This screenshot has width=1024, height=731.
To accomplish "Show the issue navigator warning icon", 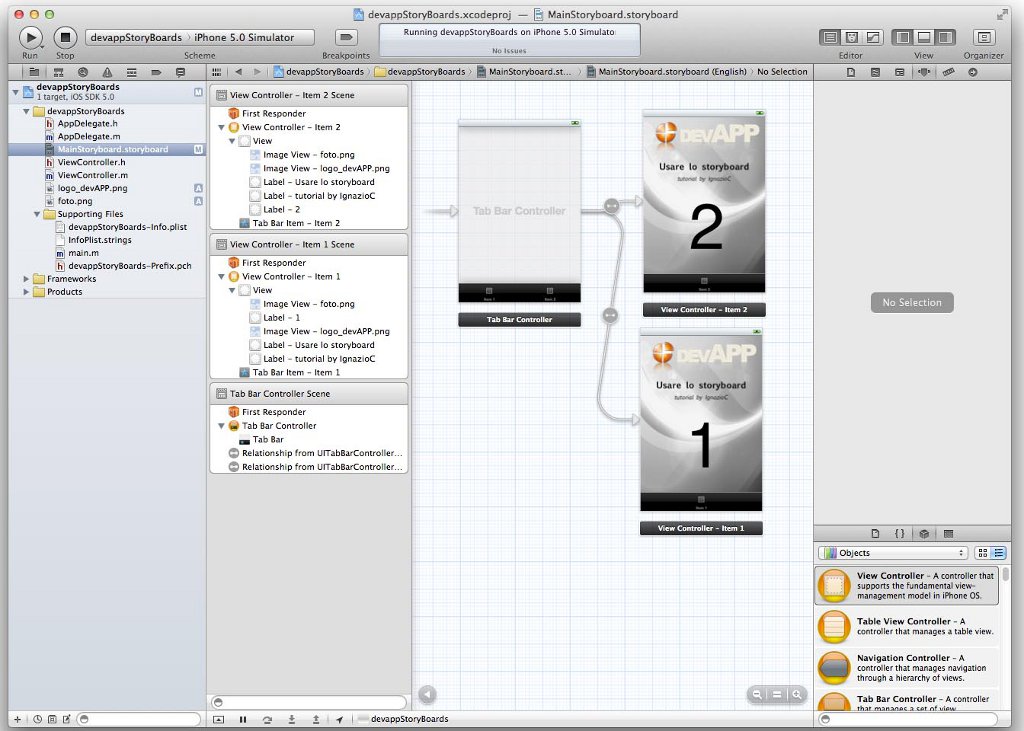I will [106, 72].
